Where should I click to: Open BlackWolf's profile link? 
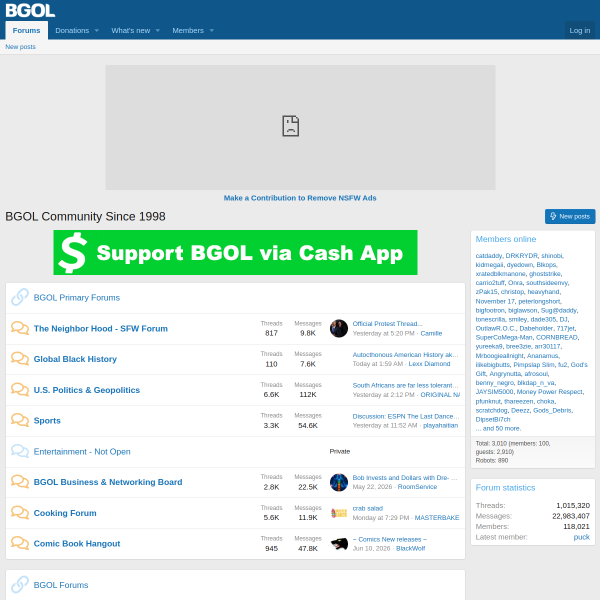[411, 548]
